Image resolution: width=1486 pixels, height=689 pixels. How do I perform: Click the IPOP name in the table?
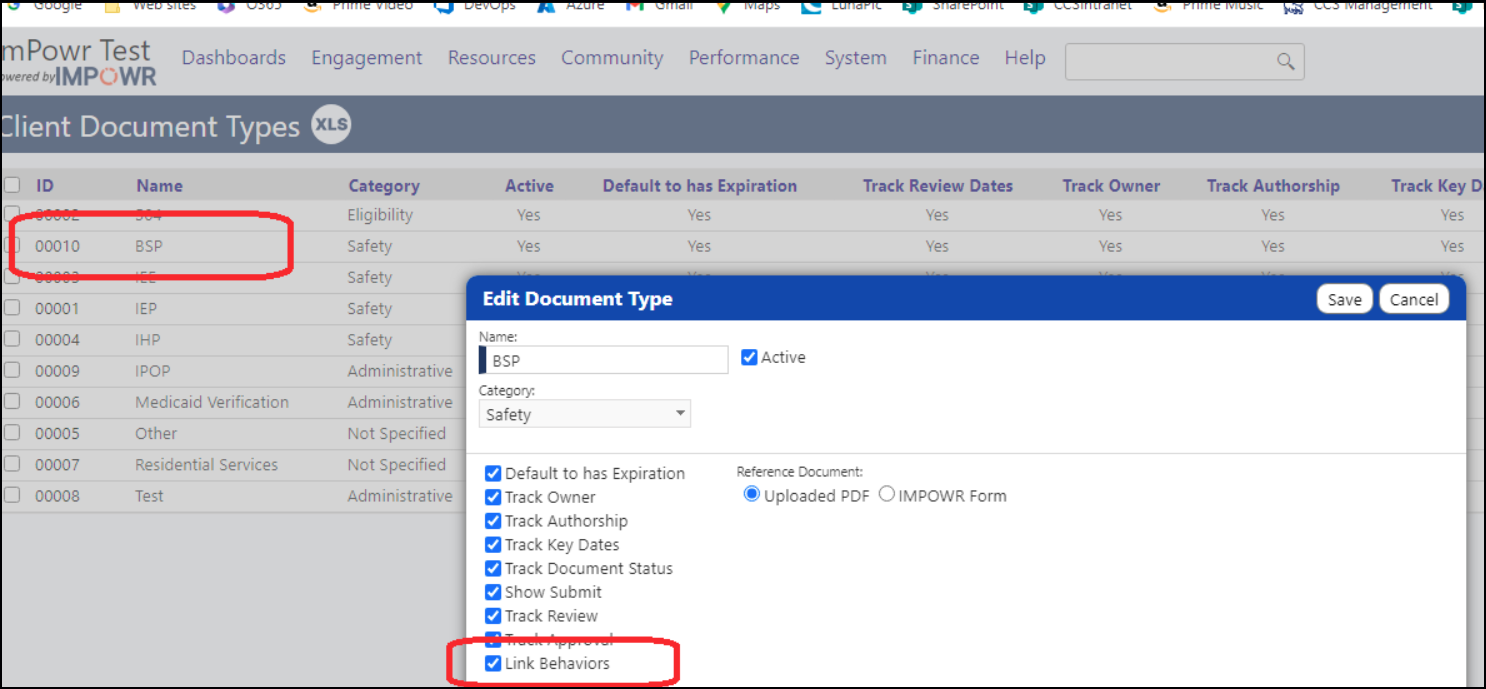(153, 370)
